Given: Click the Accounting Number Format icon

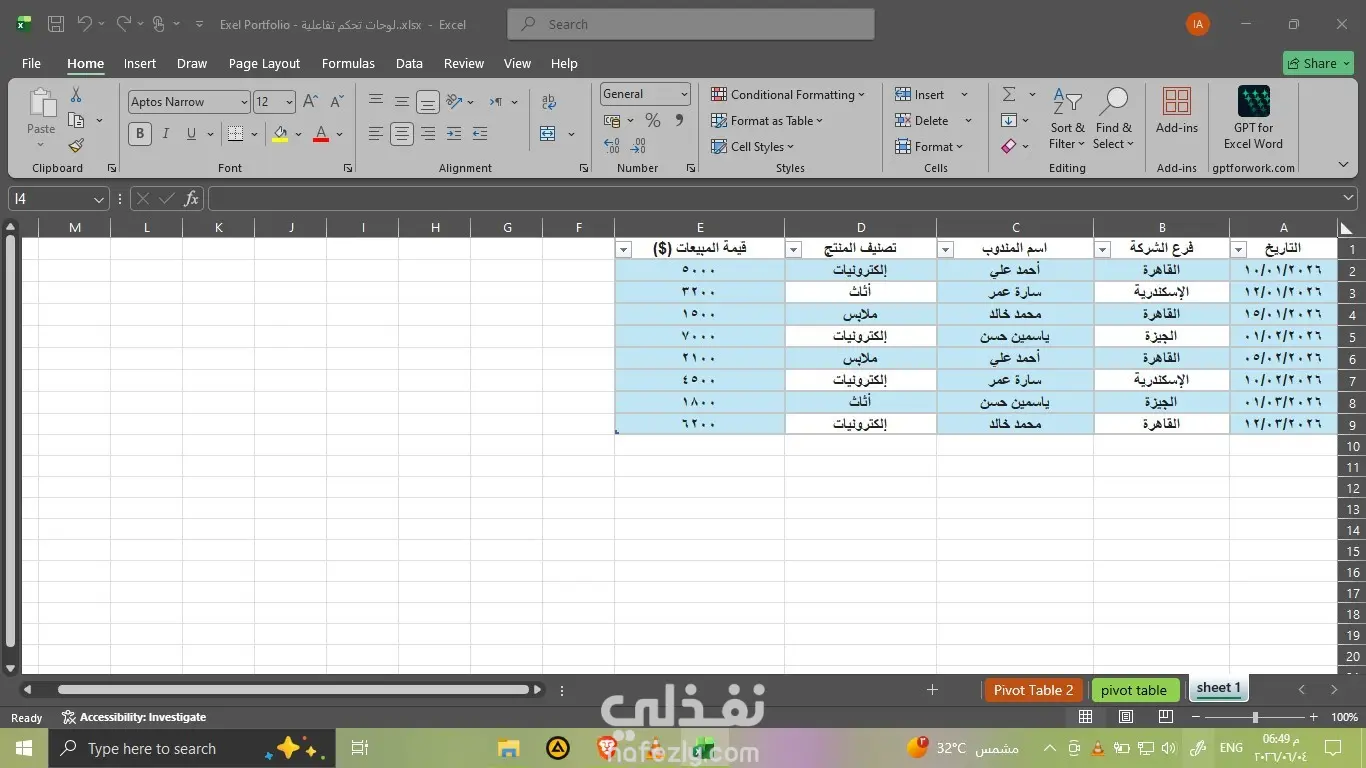Looking at the screenshot, I should (613, 120).
